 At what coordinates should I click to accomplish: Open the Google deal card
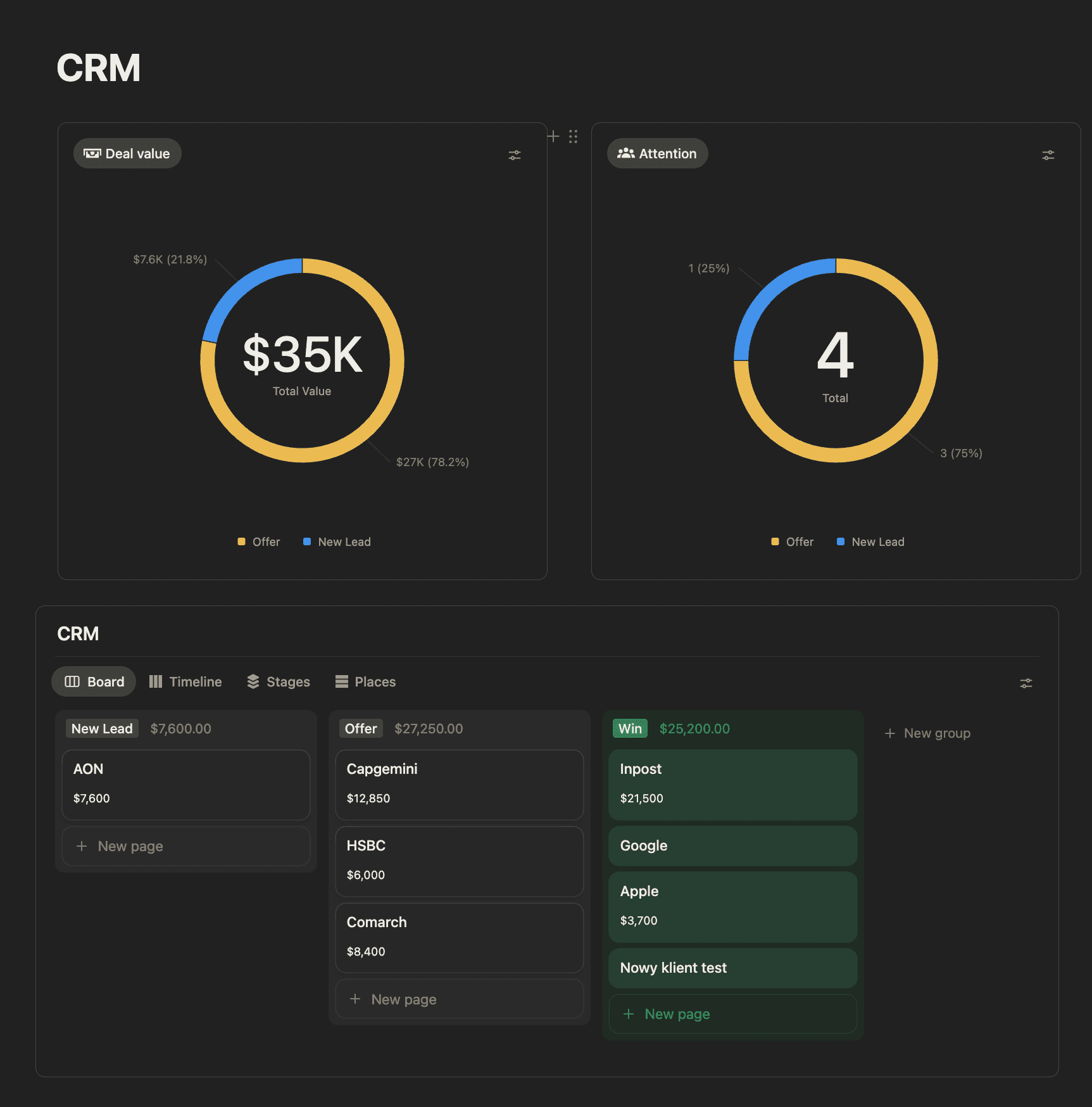733,846
